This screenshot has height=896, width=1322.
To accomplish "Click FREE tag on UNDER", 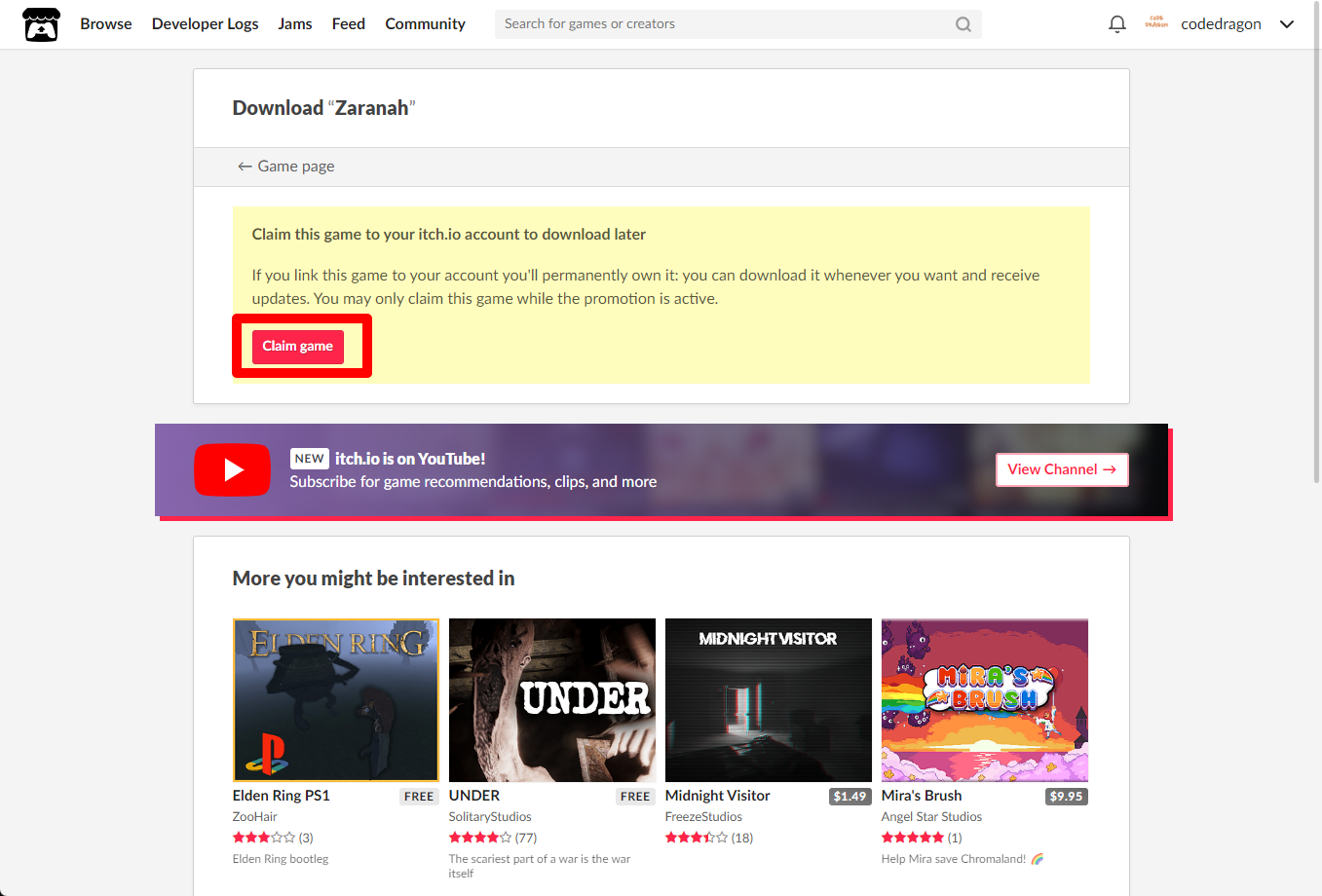I will pyautogui.click(x=635, y=797).
